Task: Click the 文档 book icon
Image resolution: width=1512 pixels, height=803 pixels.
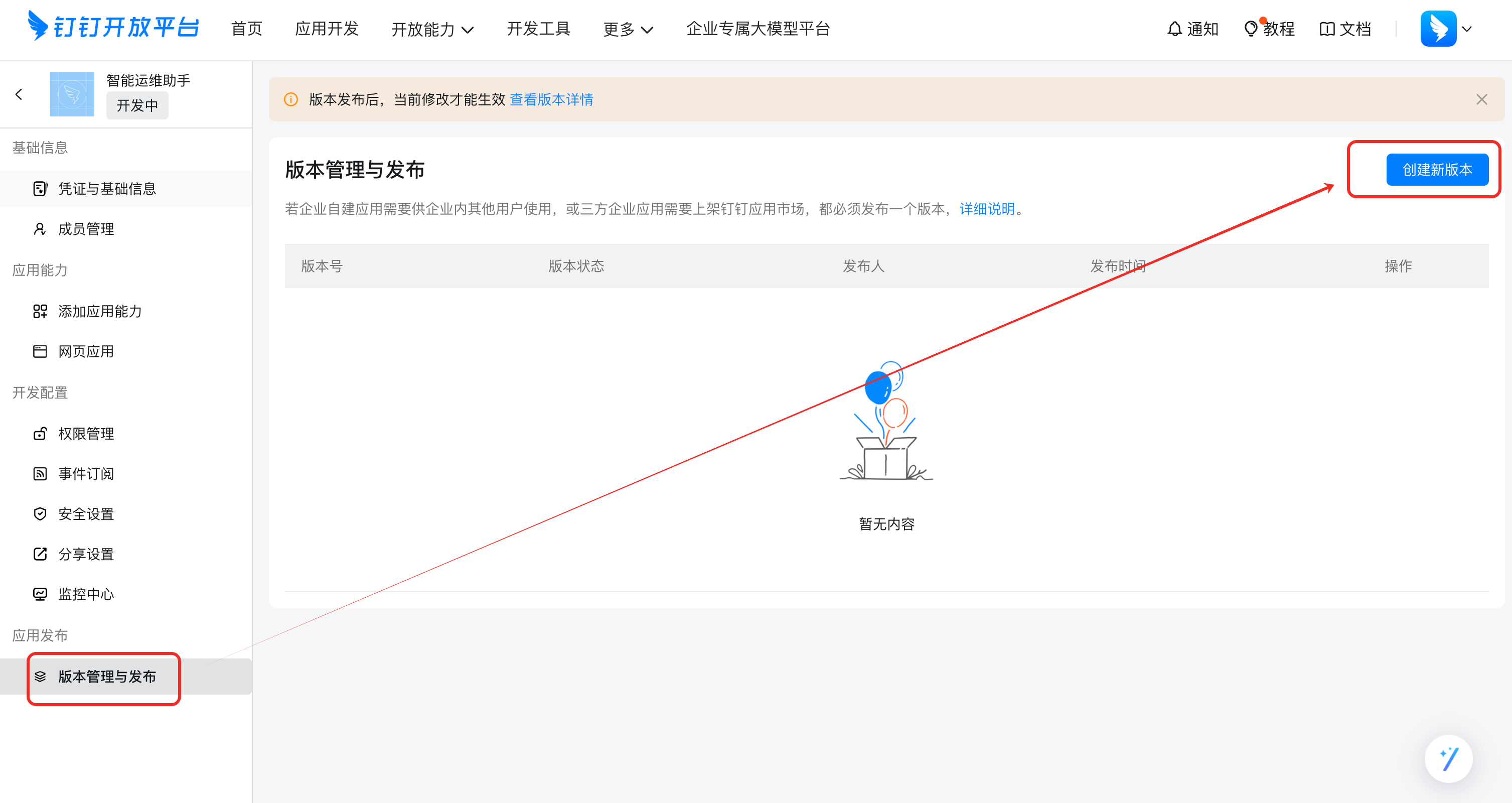Action: [x=1327, y=29]
